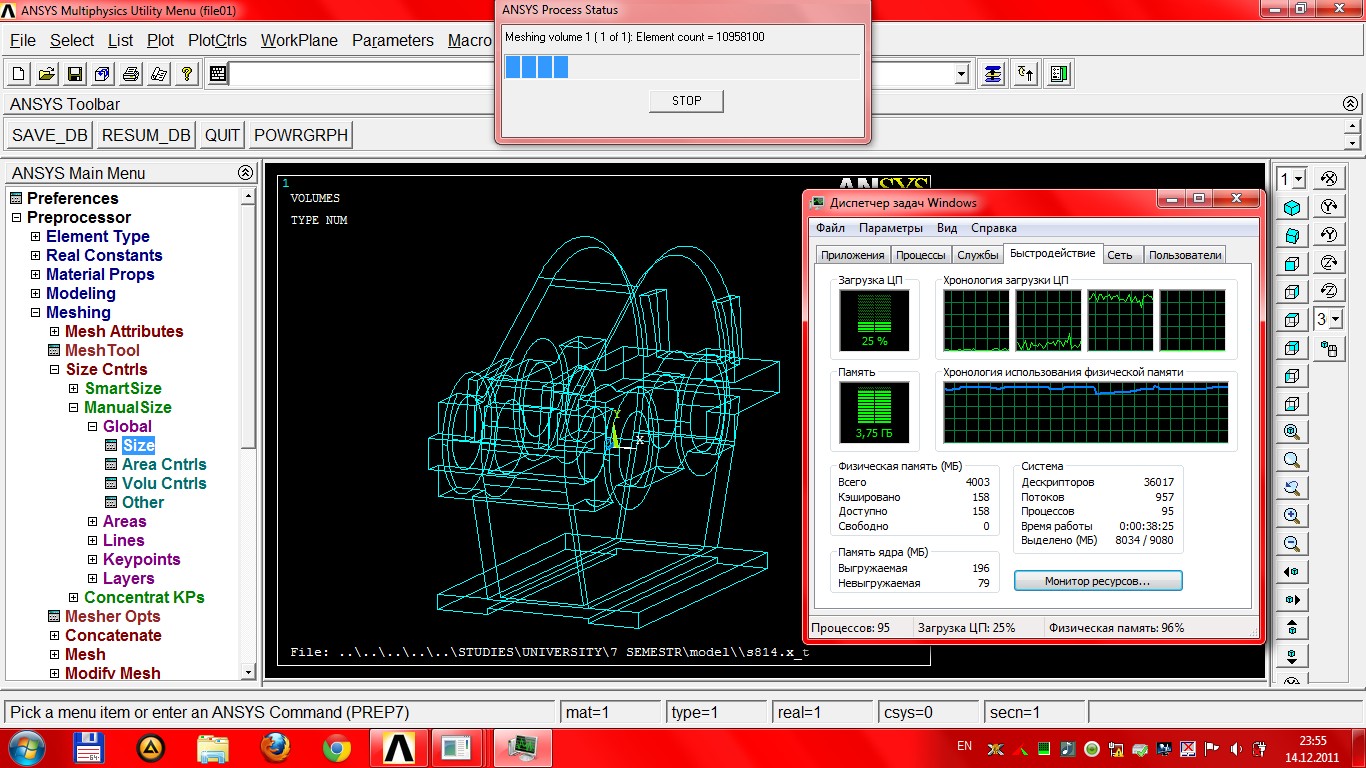Collapse the ManualSize node
1366x768 pixels.
click(x=74, y=408)
